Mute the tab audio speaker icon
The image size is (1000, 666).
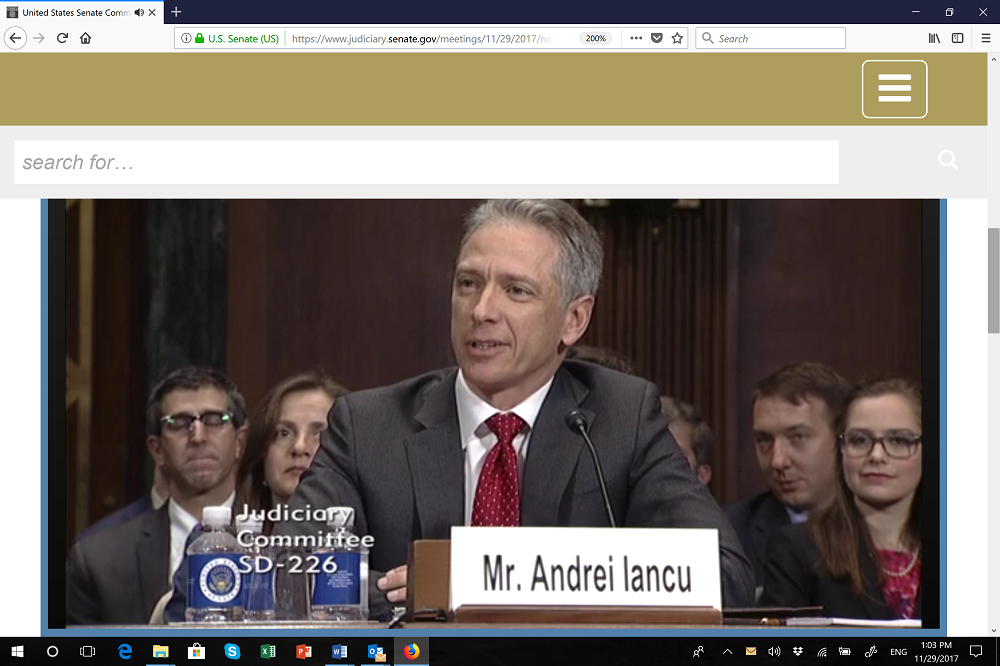(139, 12)
